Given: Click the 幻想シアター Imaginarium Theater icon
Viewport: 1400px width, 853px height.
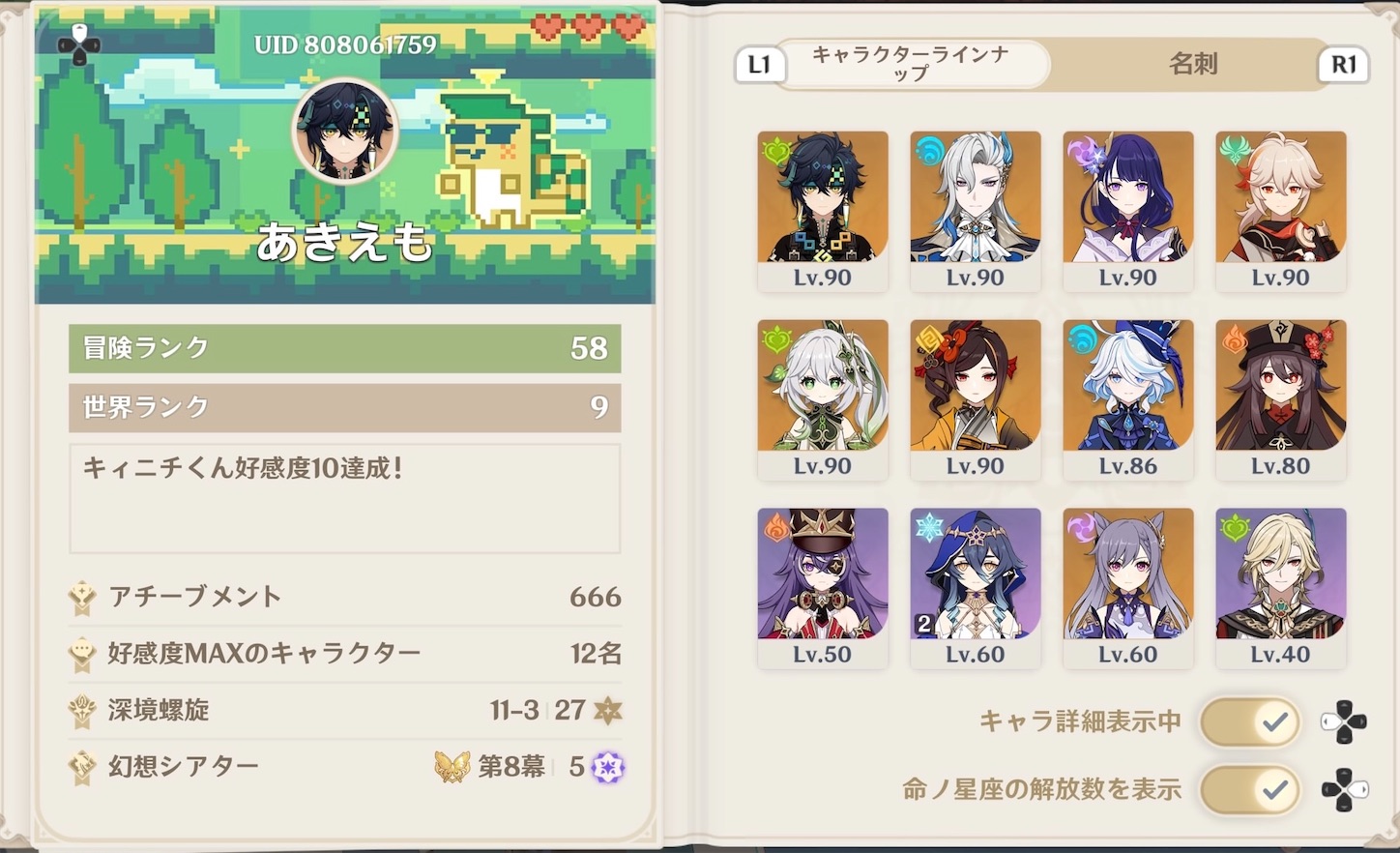Looking at the screenshot, I should pyautogui.click(x=83, y=768).
